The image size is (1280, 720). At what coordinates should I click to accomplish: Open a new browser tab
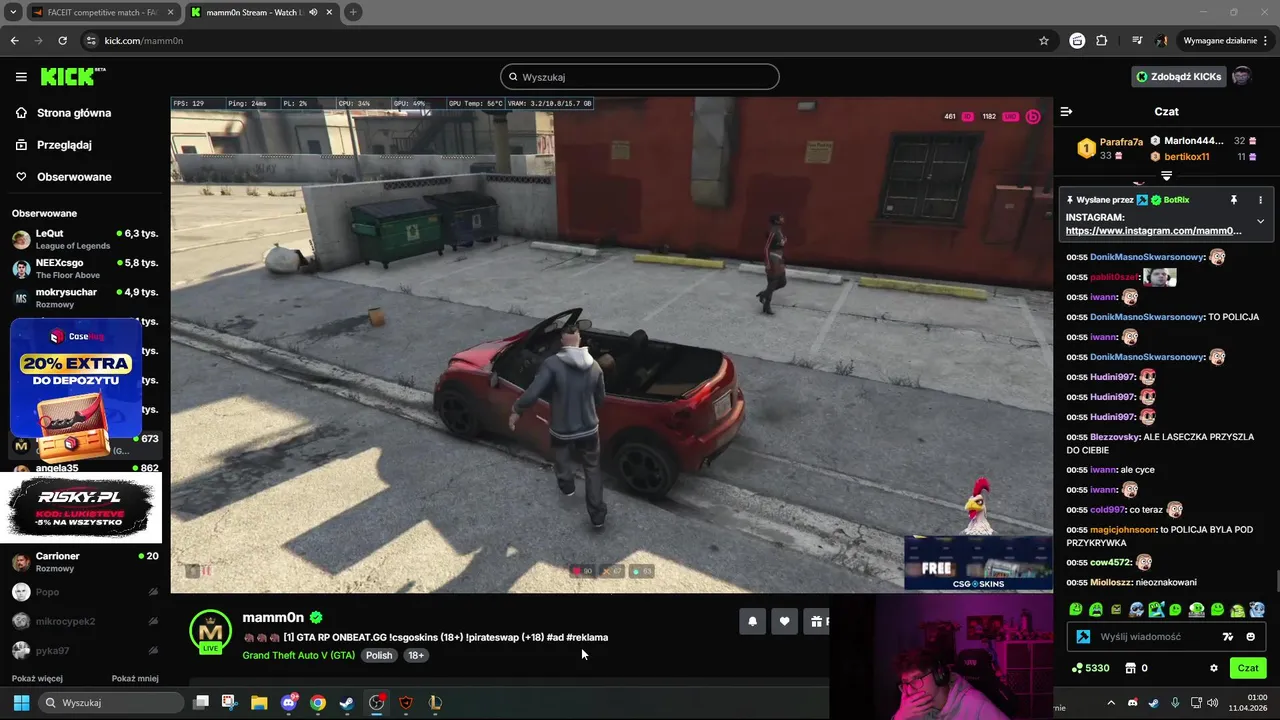coord(353,12)
